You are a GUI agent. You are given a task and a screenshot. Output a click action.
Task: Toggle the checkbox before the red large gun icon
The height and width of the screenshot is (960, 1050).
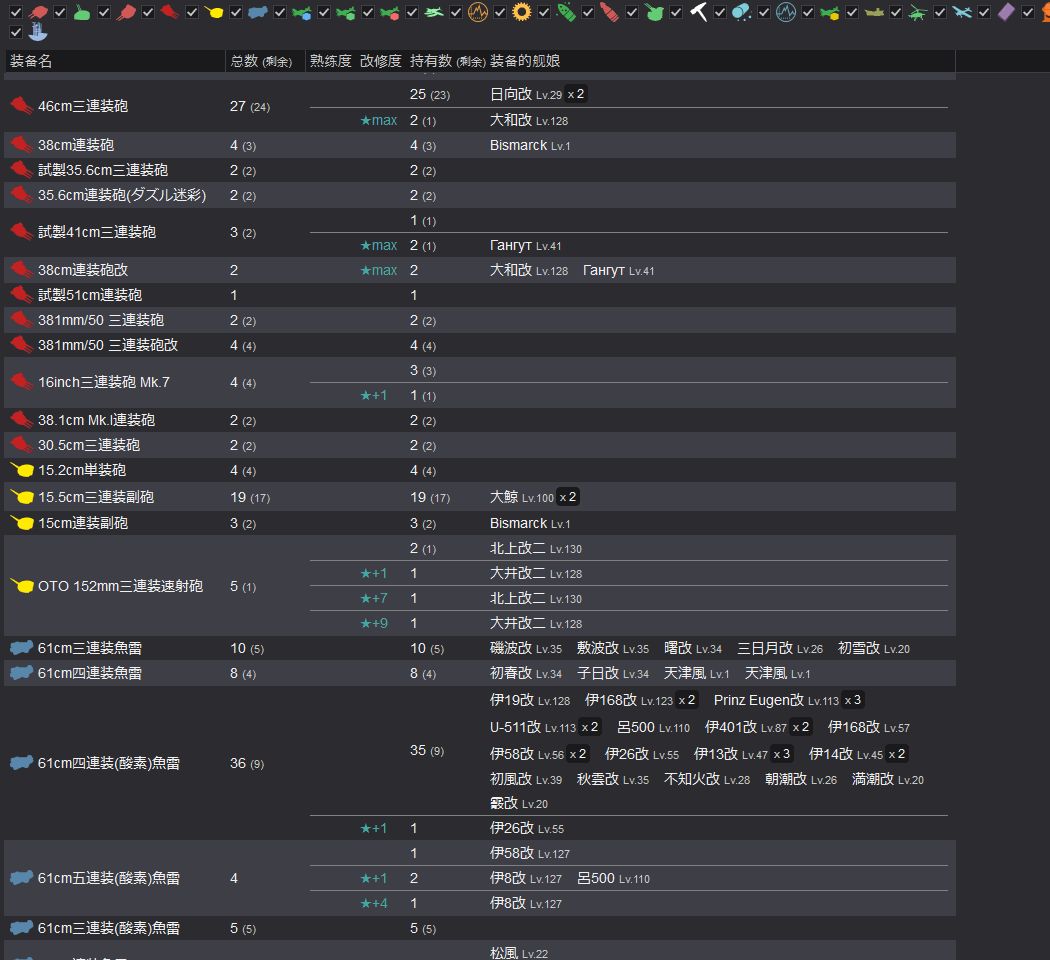click(147, 12)
